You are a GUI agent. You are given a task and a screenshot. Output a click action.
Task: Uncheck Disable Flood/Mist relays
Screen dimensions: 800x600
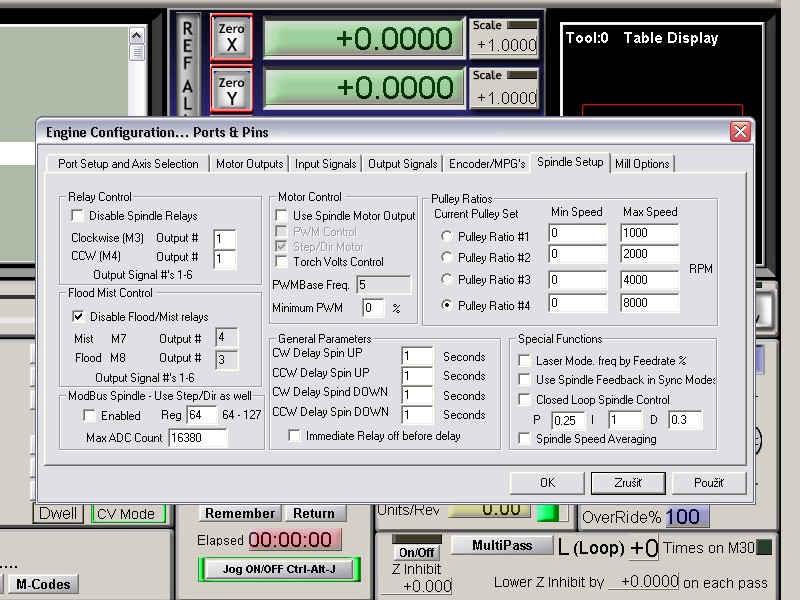point(78,317)
